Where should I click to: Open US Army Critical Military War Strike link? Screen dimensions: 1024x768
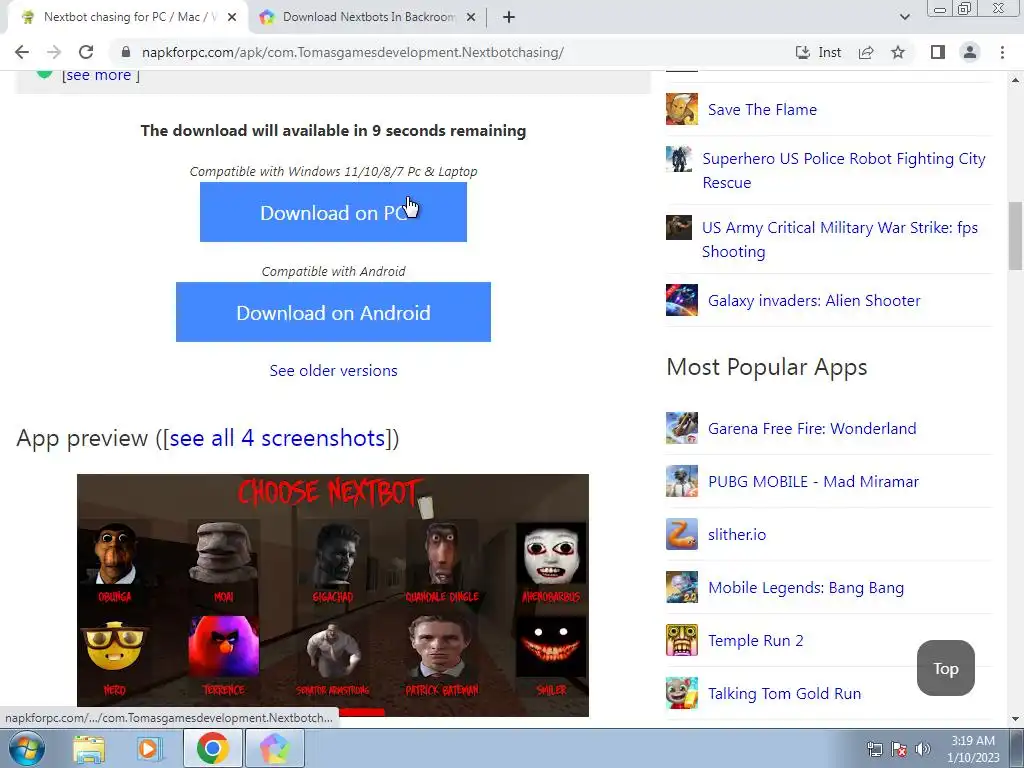coord(840,240)
